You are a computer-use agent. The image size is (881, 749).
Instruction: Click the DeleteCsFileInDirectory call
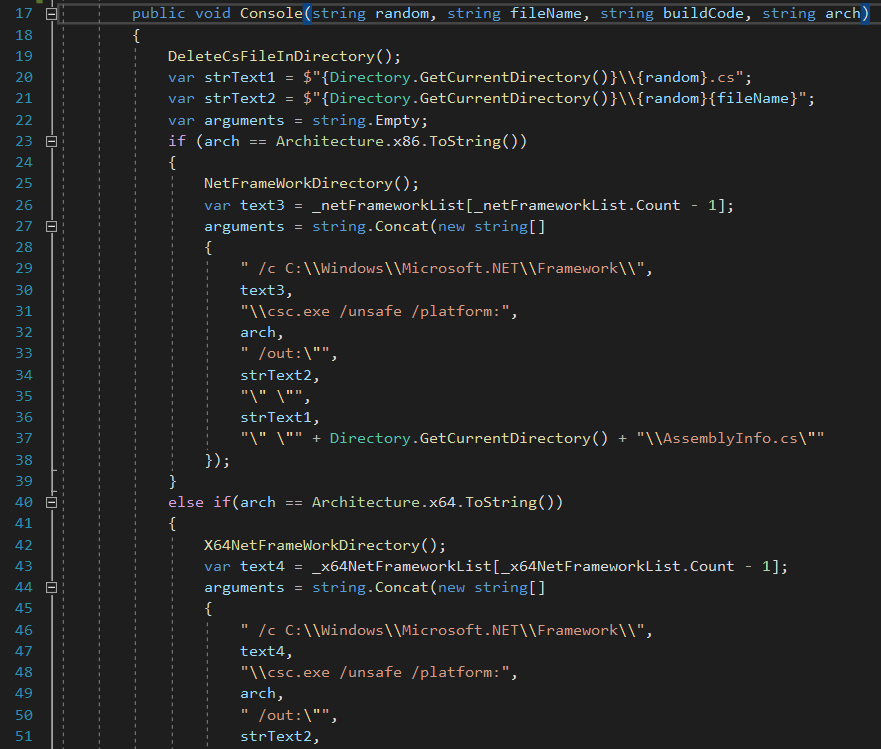pos(271,56)
